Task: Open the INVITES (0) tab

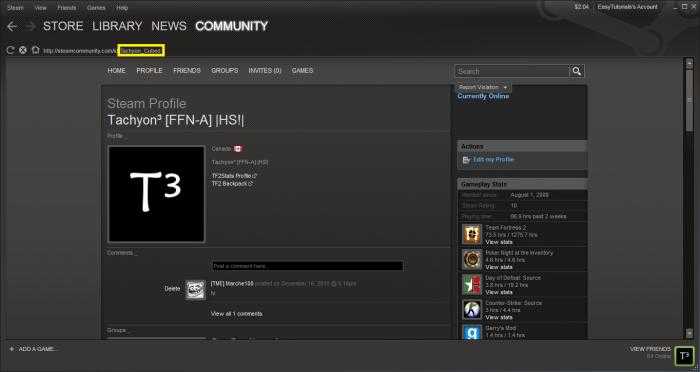Action: coord(265,71)
